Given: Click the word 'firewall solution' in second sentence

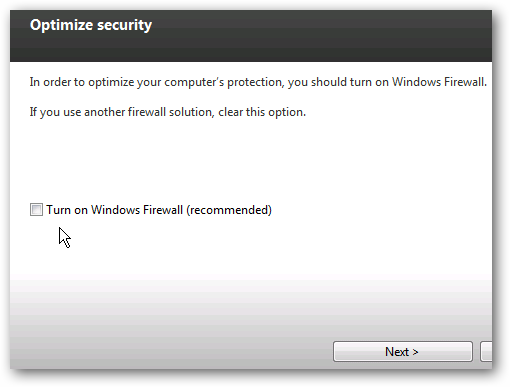Looking at the screenshot, I should click(x=171, y=112).
